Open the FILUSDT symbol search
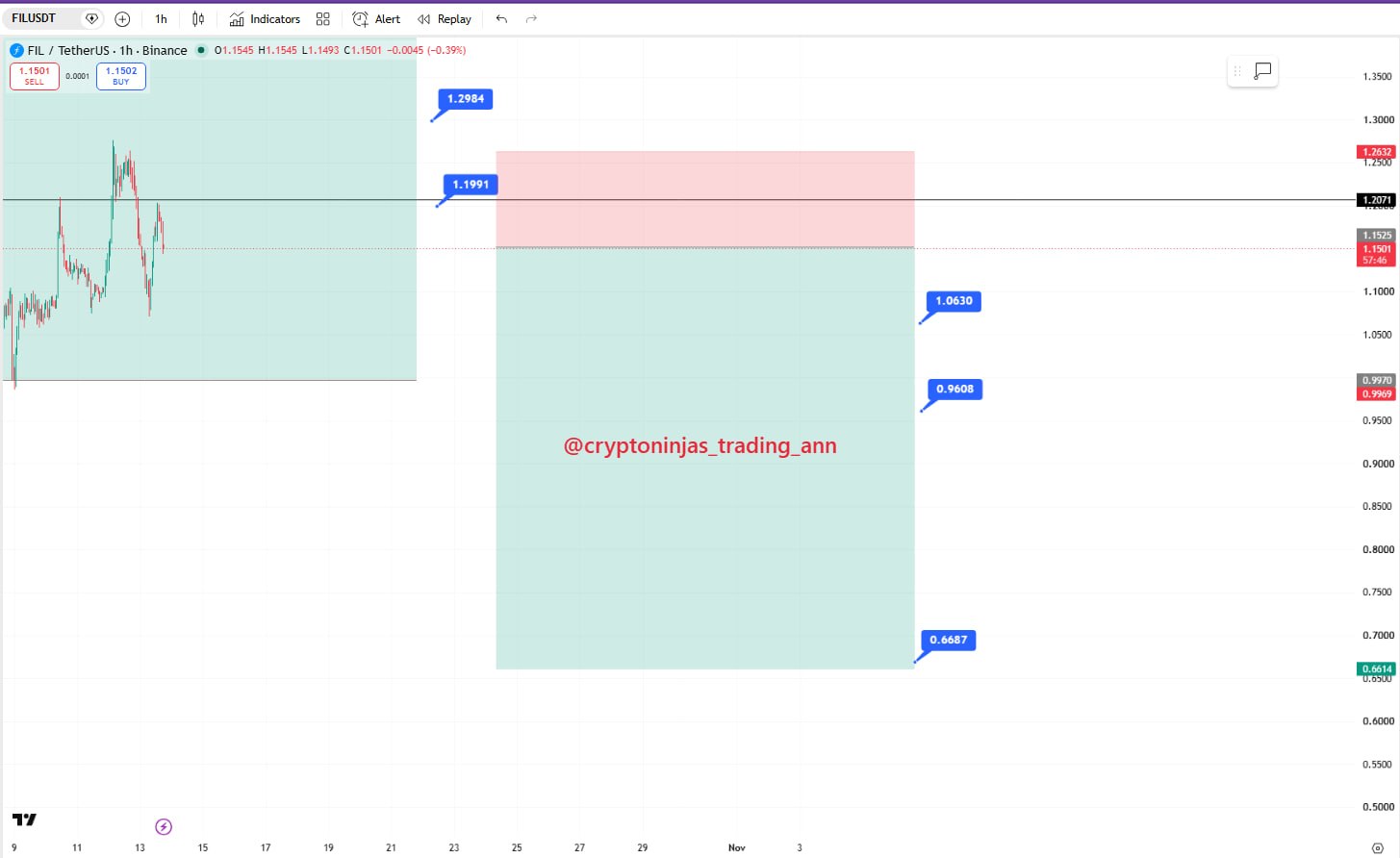Viewport: 1400px width, 858px height. click(x=34, y=18)
